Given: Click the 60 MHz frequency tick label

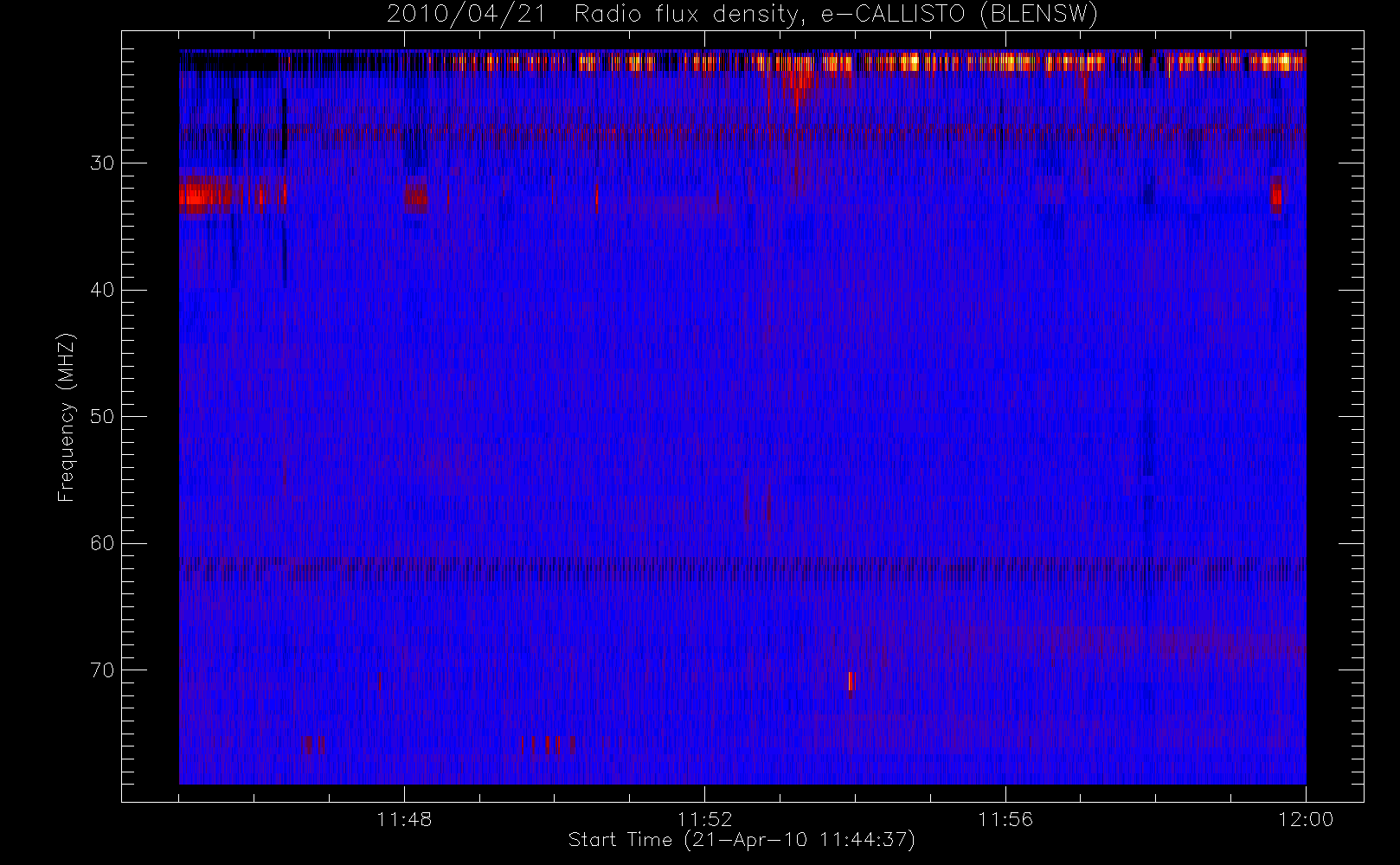Looking at the screenshot, I should (x=102, y=543).
